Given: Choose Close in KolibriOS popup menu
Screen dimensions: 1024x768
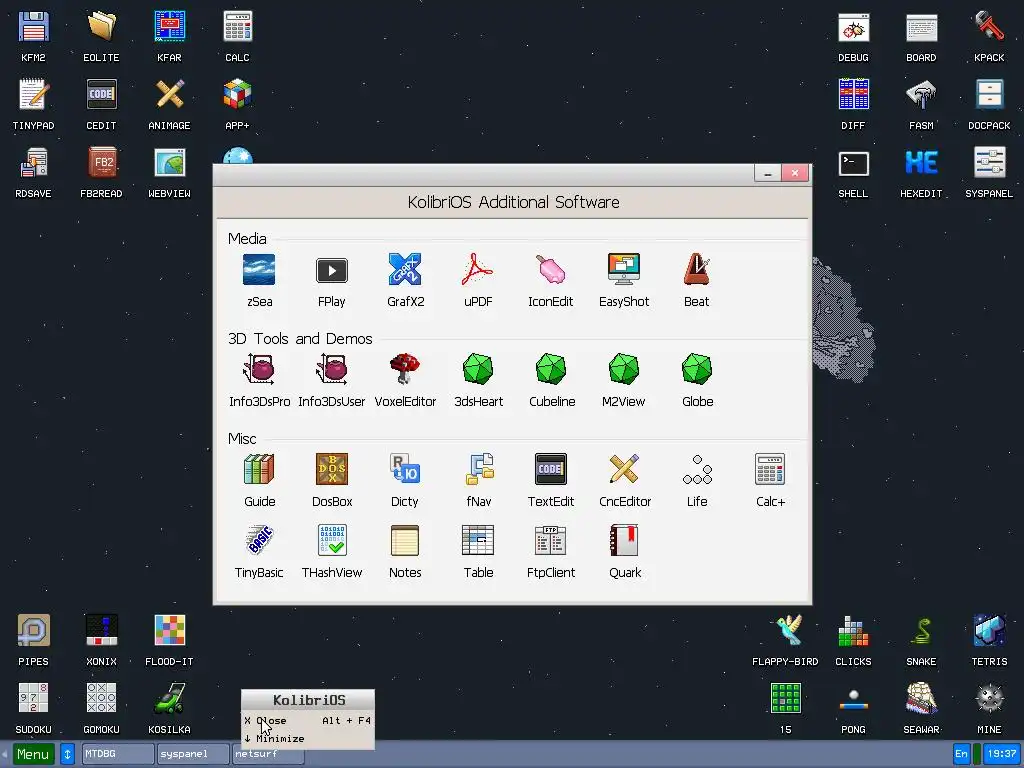Looking at the screenshot, I should [x=308, y=721].
